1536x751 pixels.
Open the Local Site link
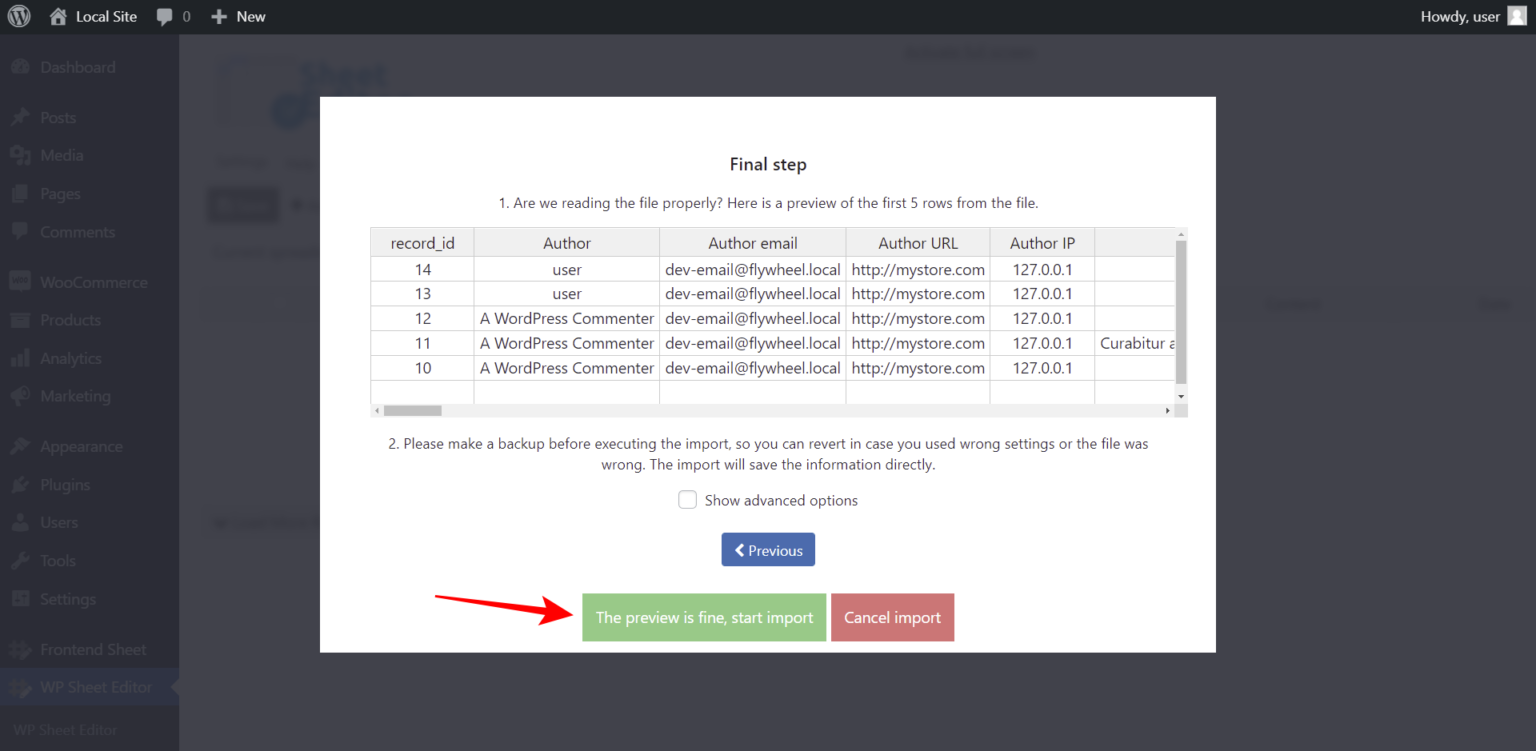106,17
